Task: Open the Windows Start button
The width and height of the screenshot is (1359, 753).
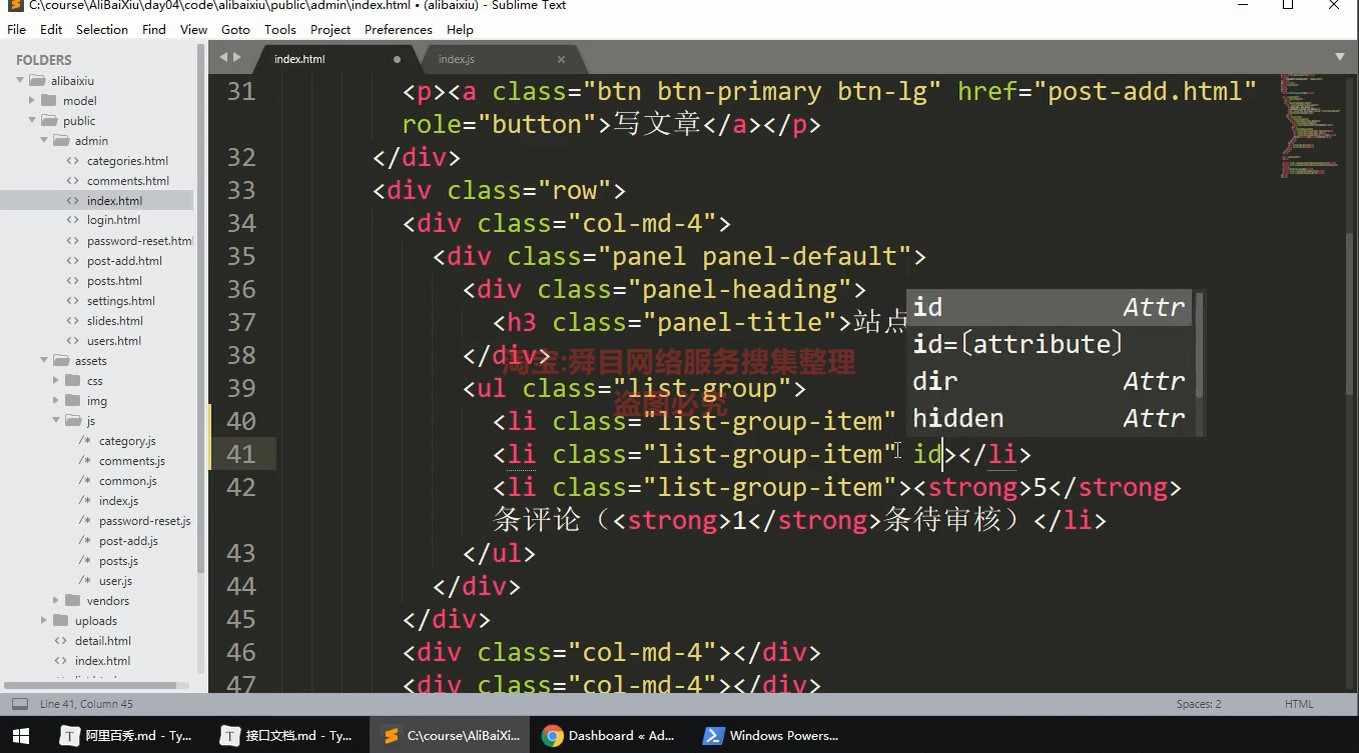Action: pos(22,736)
